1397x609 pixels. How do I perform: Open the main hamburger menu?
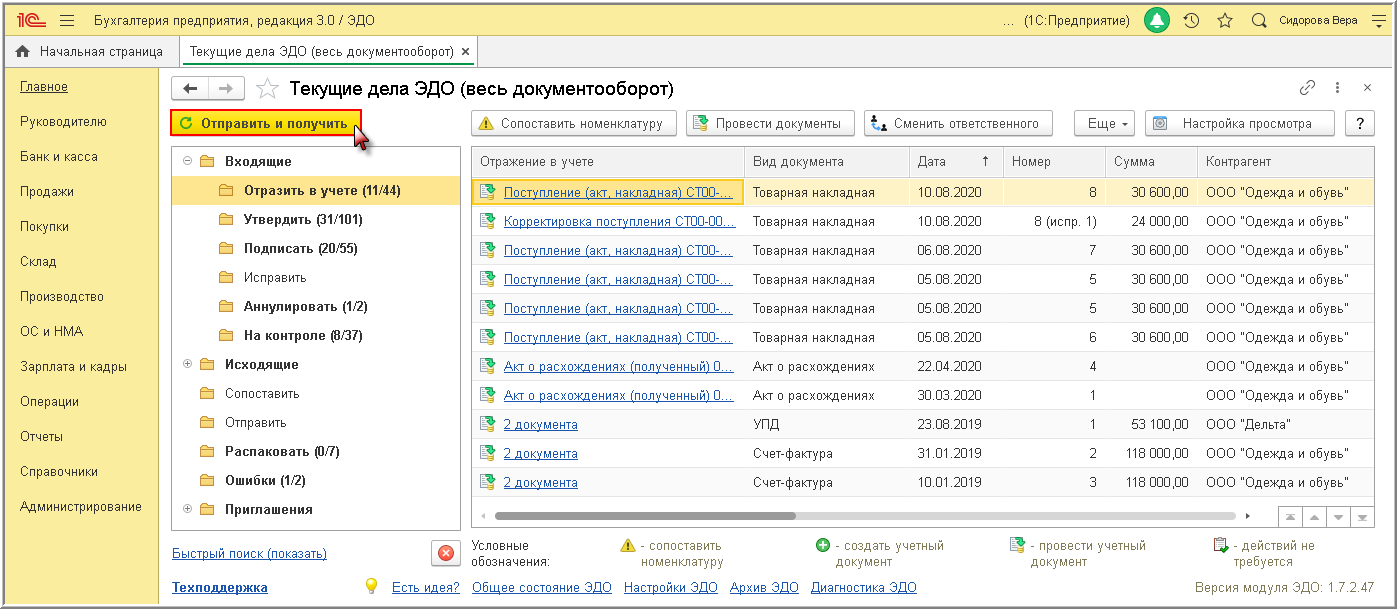(67, 20)
